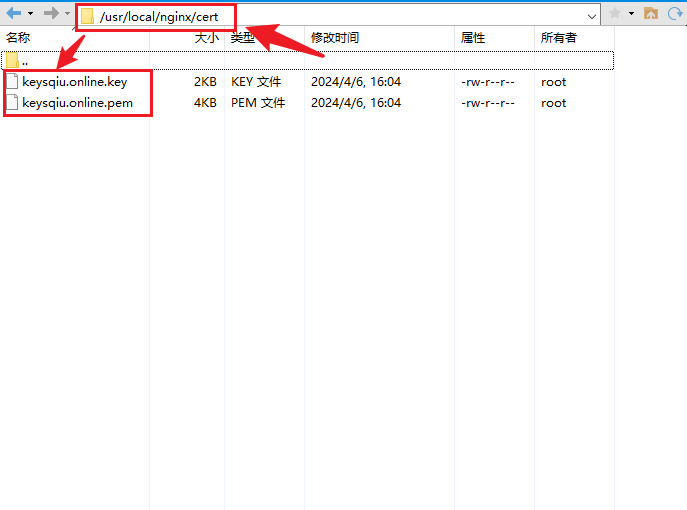Click the 属性 column header
Viewport: 687px width, 510px height.
pyautogui.click(x=473, y=38)
